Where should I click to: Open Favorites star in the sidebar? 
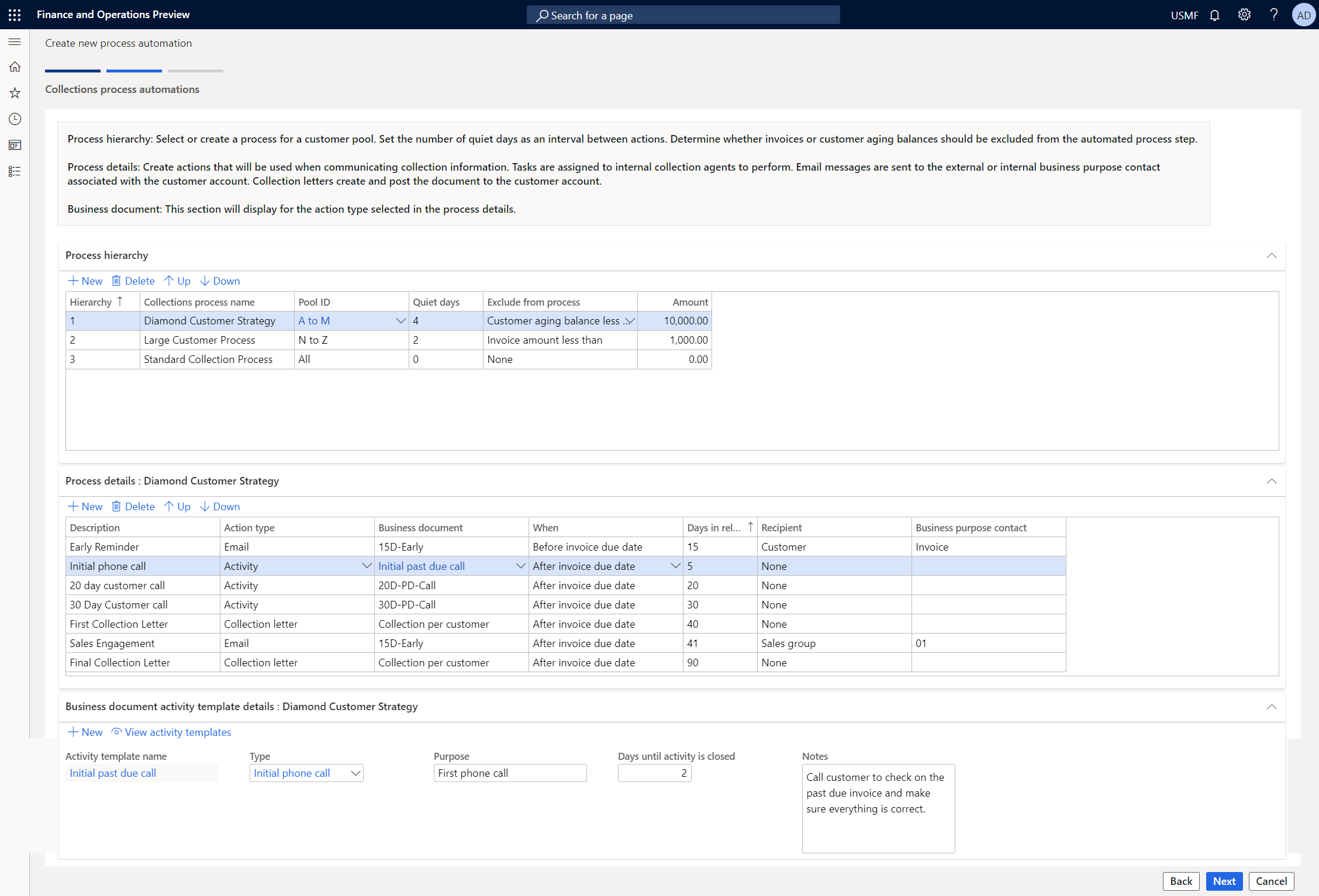click(15, 93)
